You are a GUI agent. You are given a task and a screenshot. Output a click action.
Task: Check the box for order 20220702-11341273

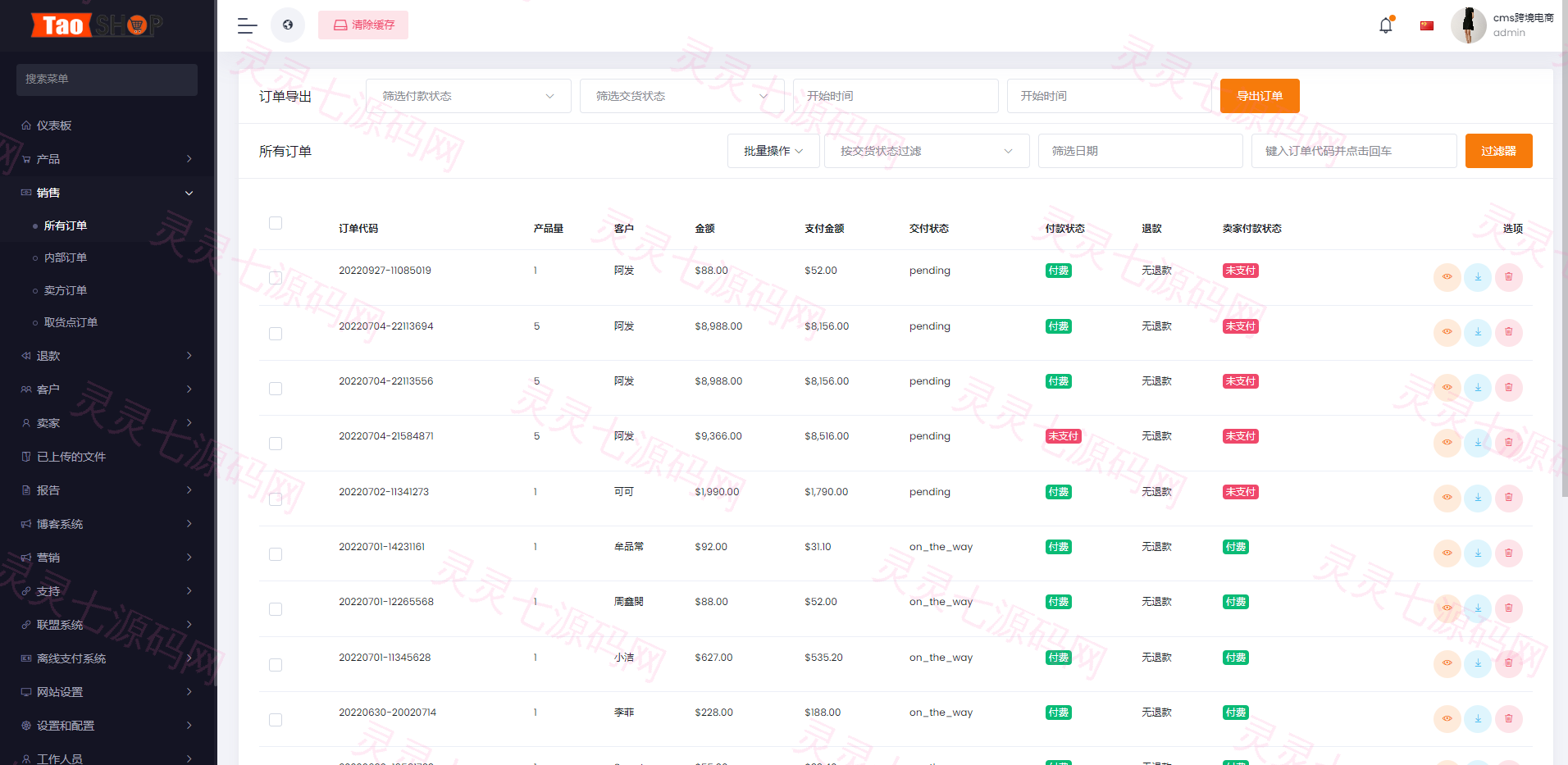click(x=276, y=499)
